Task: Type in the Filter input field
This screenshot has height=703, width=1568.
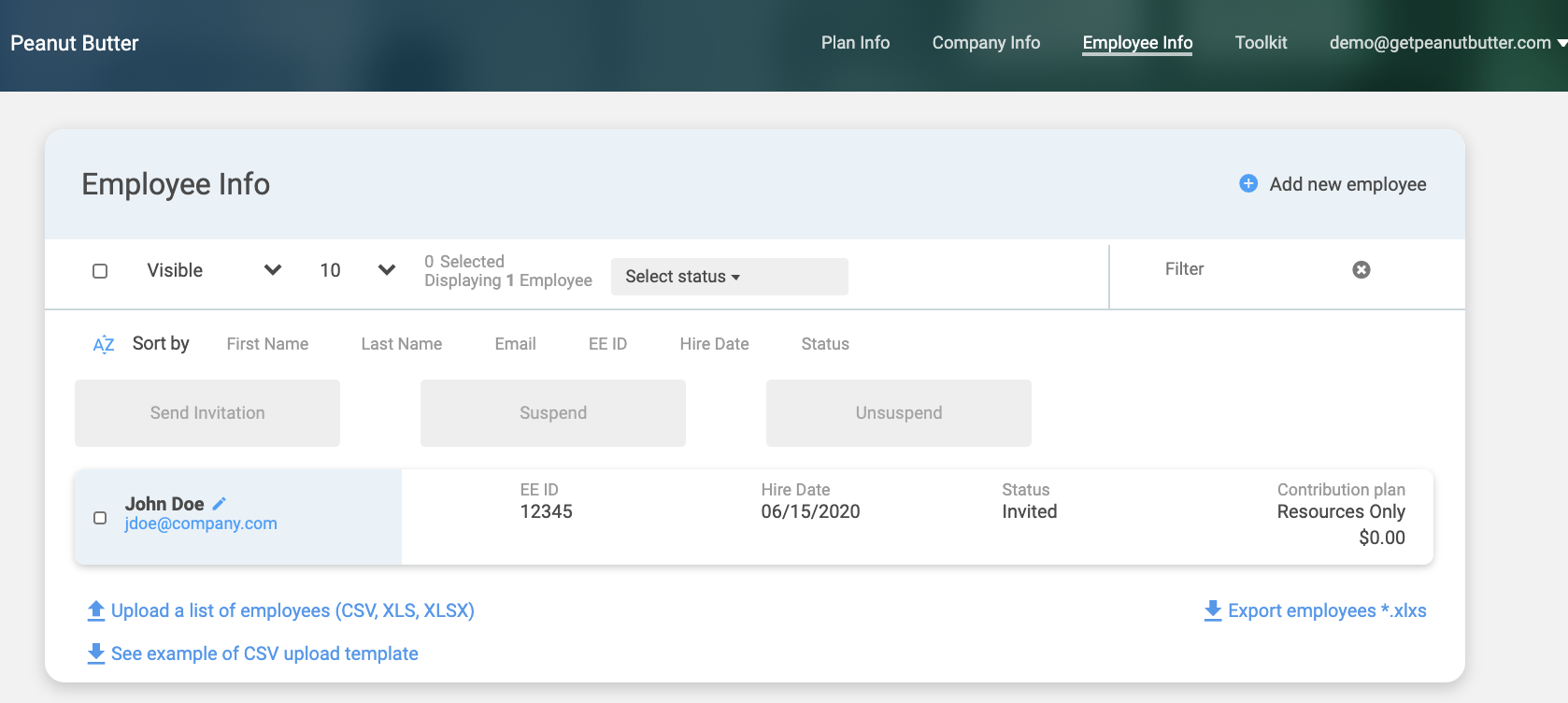Action: tap(1243, 269)
